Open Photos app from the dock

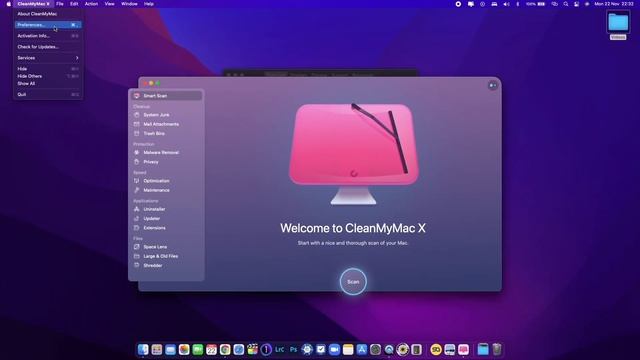184,349
